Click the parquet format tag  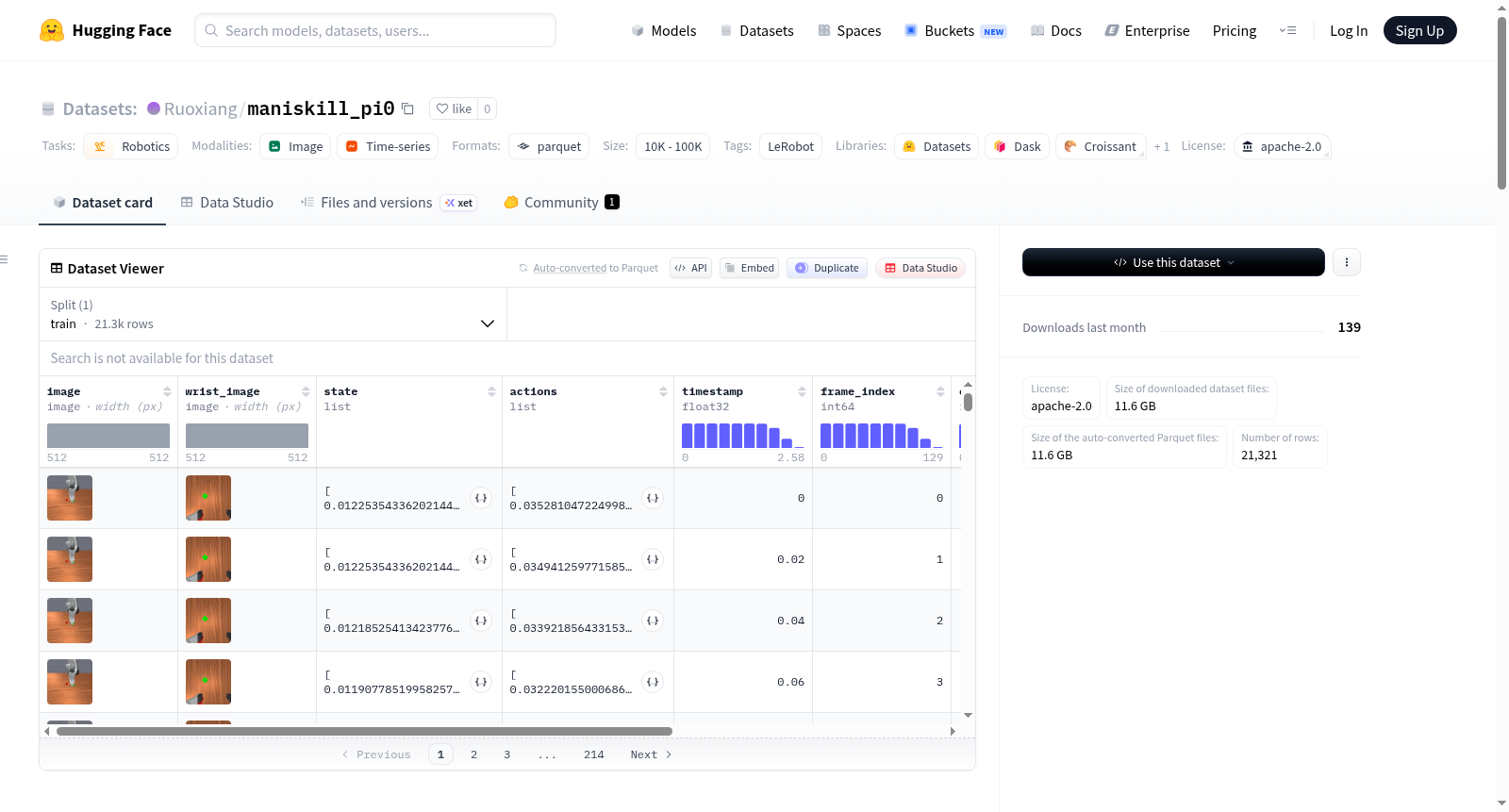[549, 146]
